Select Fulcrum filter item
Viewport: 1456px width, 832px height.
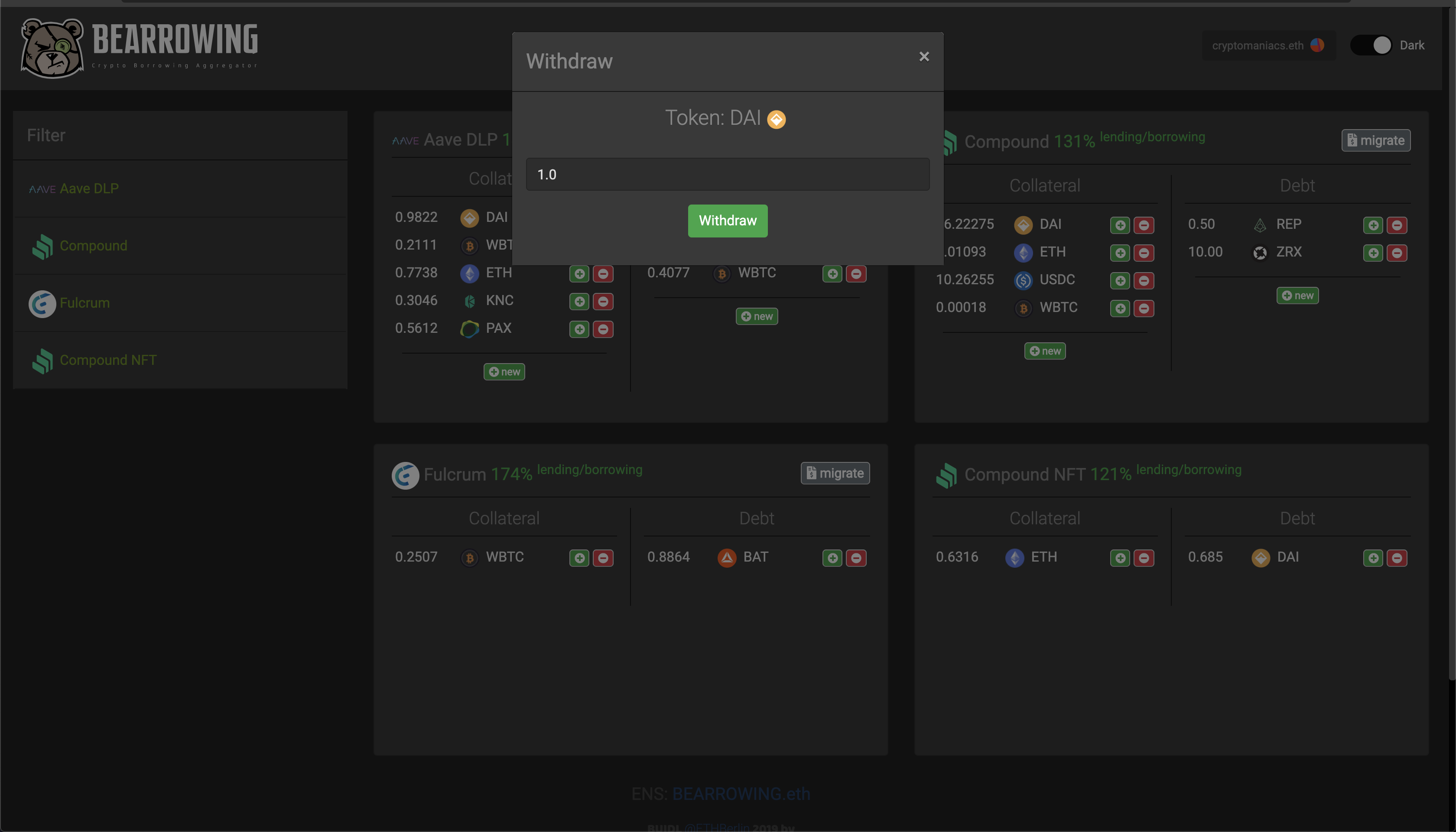click(84, 303)
